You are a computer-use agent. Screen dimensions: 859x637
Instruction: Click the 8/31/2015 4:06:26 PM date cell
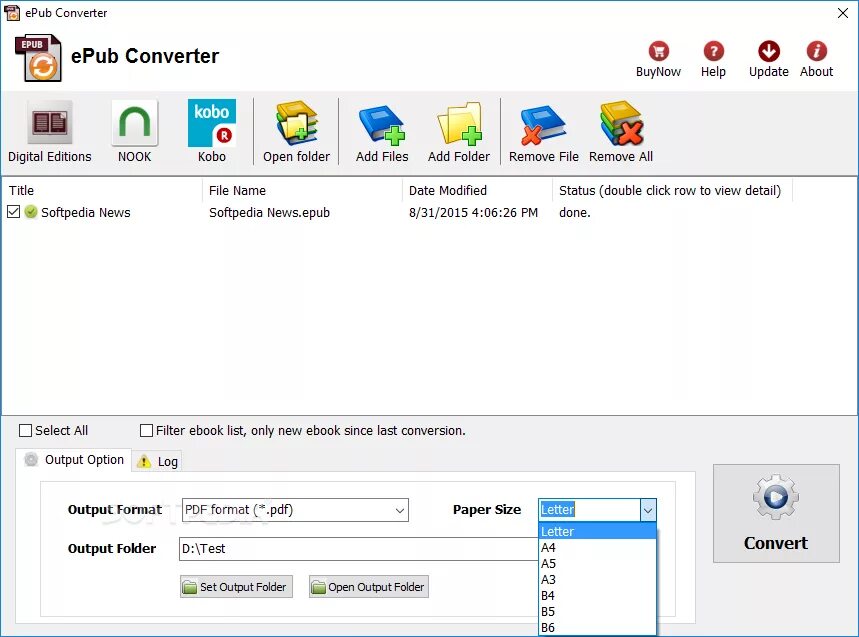coord(473,213)
